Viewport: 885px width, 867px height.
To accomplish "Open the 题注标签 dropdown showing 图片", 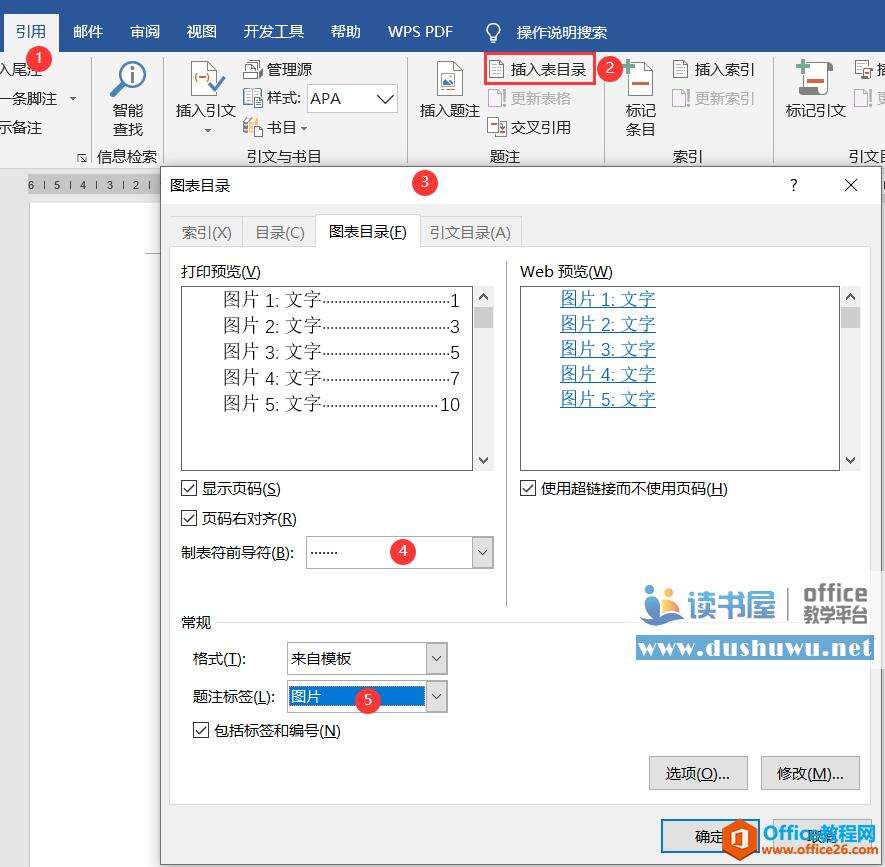I will pyautogui.click(x=435, y=696).
